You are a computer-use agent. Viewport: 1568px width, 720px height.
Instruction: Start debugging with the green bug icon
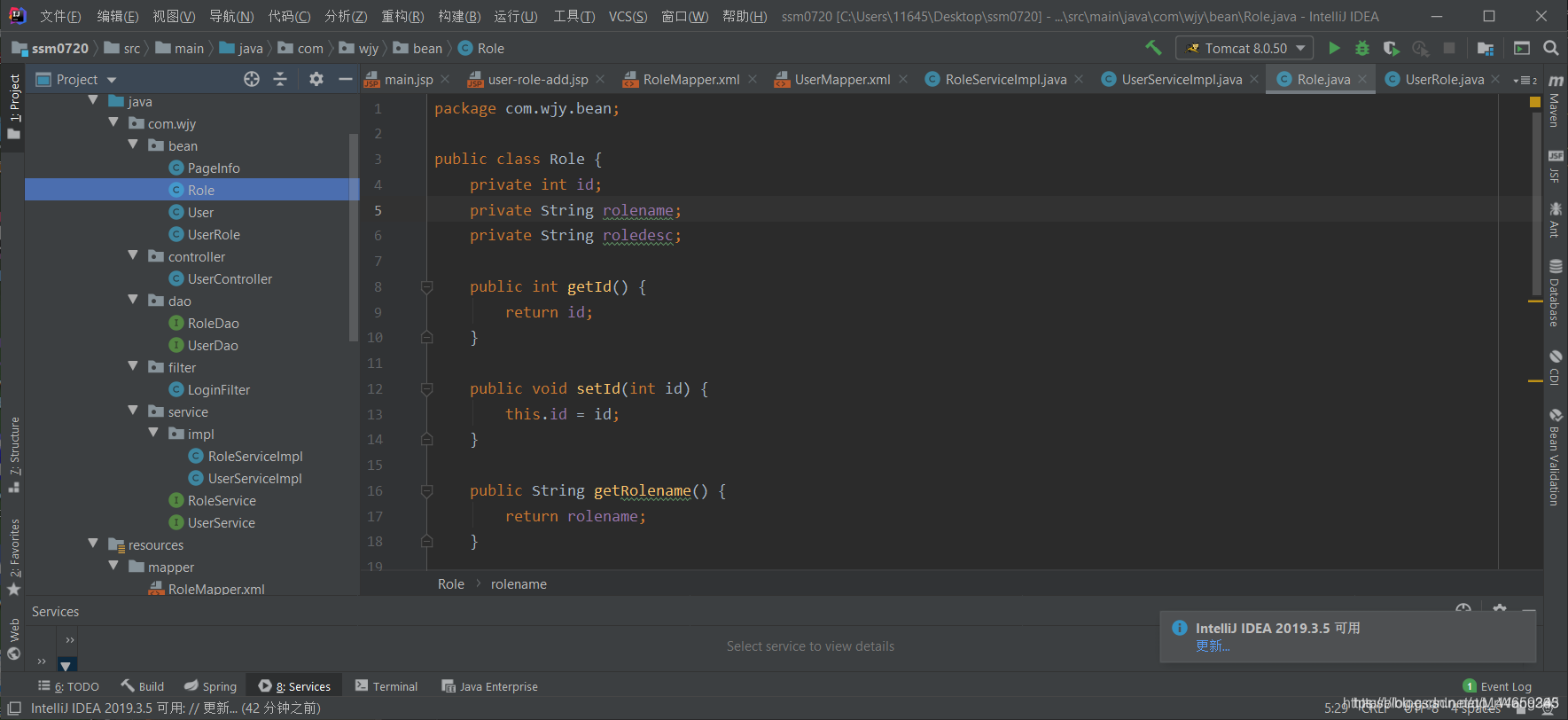coord(1362,48)
